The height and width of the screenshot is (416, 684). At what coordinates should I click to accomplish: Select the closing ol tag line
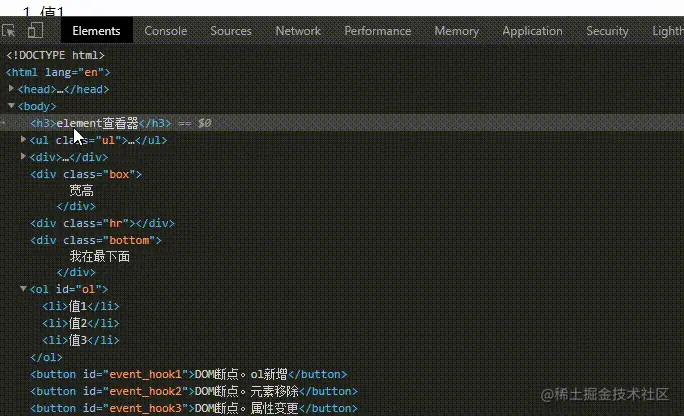[x=46, y=358]
